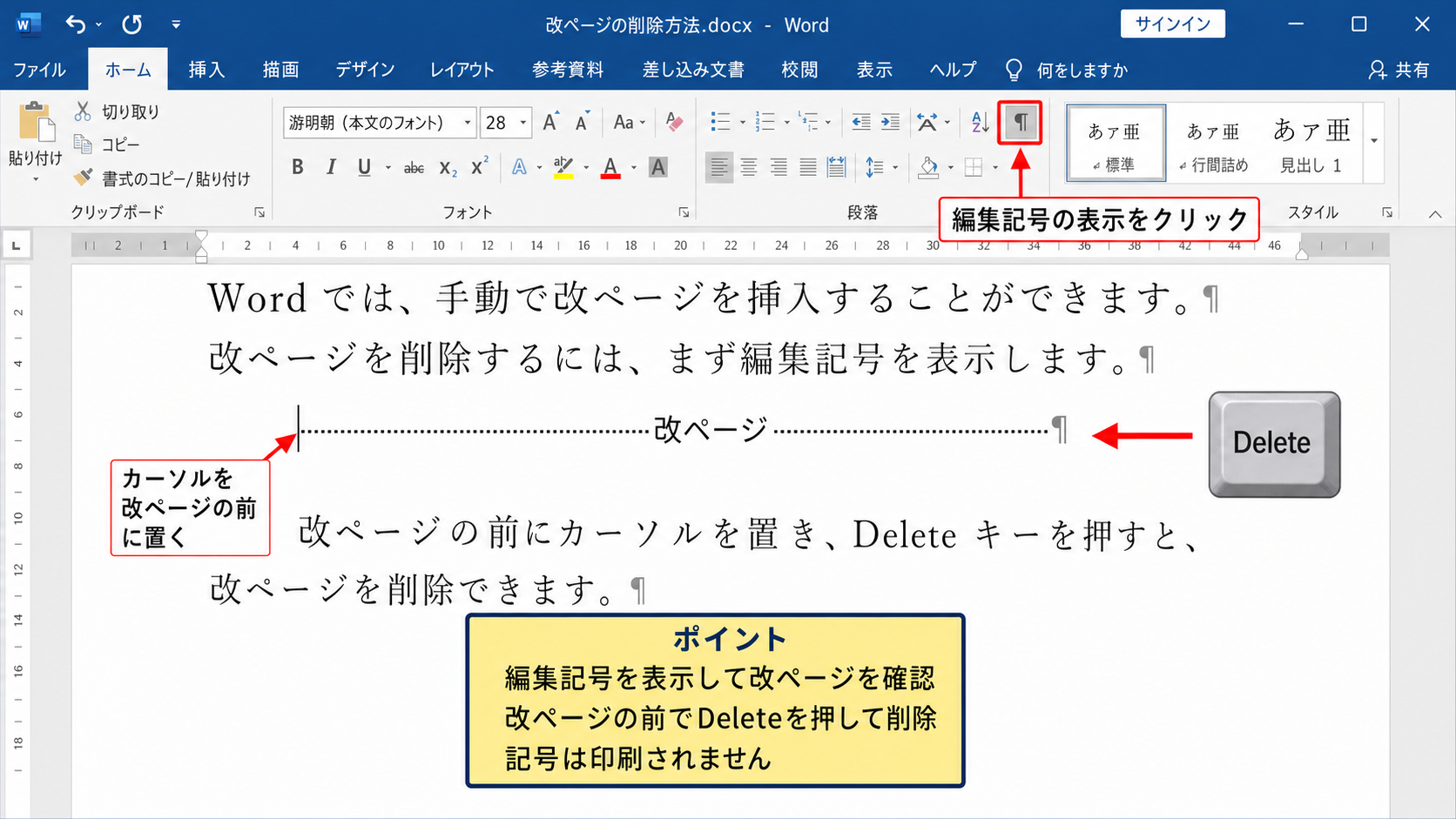Image resolution: width=1456 pixels, height=819 pixels.
Task: Click the align right icon
Action: click(x=778, y=167)
